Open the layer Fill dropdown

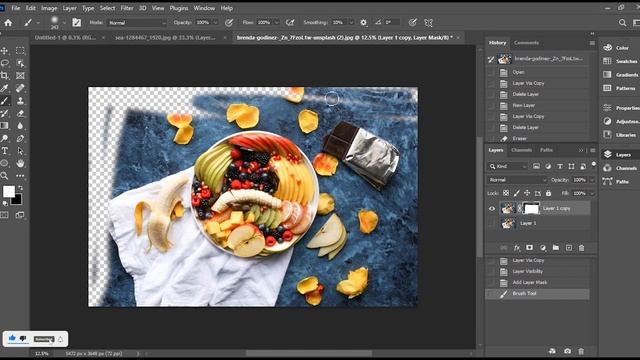click(x=592, y=193)
